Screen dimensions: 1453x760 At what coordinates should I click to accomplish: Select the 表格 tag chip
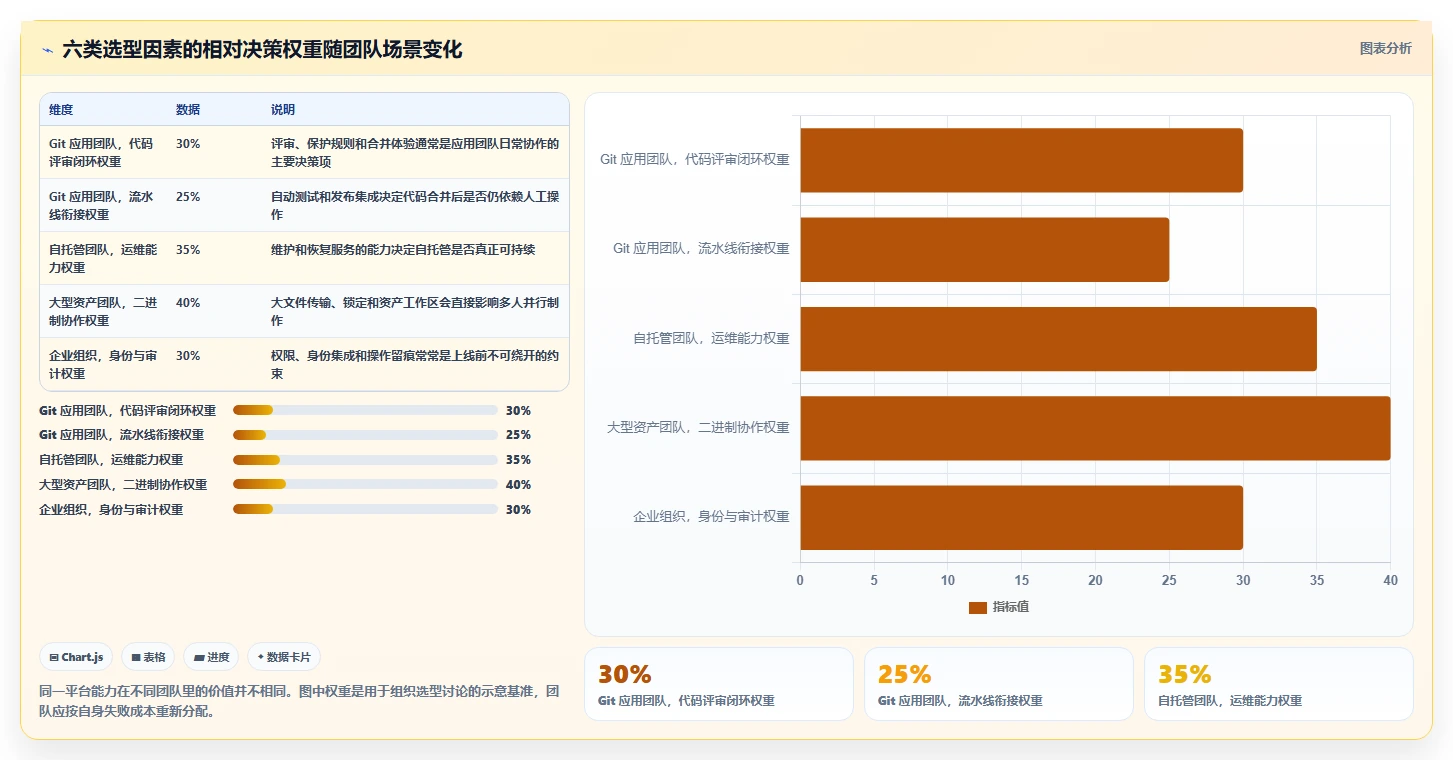(148, 657)
